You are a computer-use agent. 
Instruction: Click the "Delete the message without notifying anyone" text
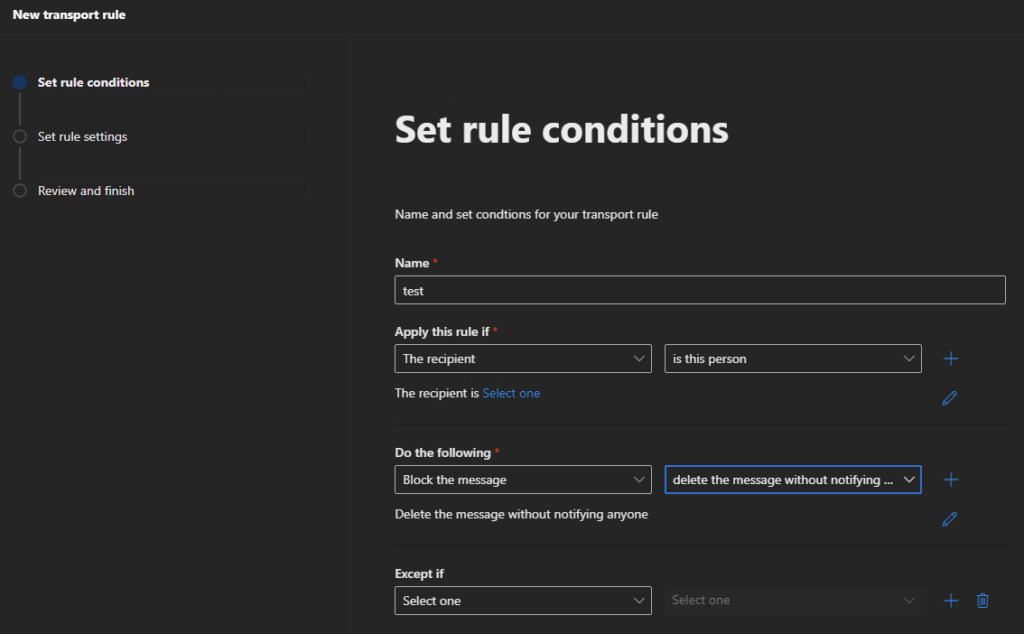pos(521,515)
